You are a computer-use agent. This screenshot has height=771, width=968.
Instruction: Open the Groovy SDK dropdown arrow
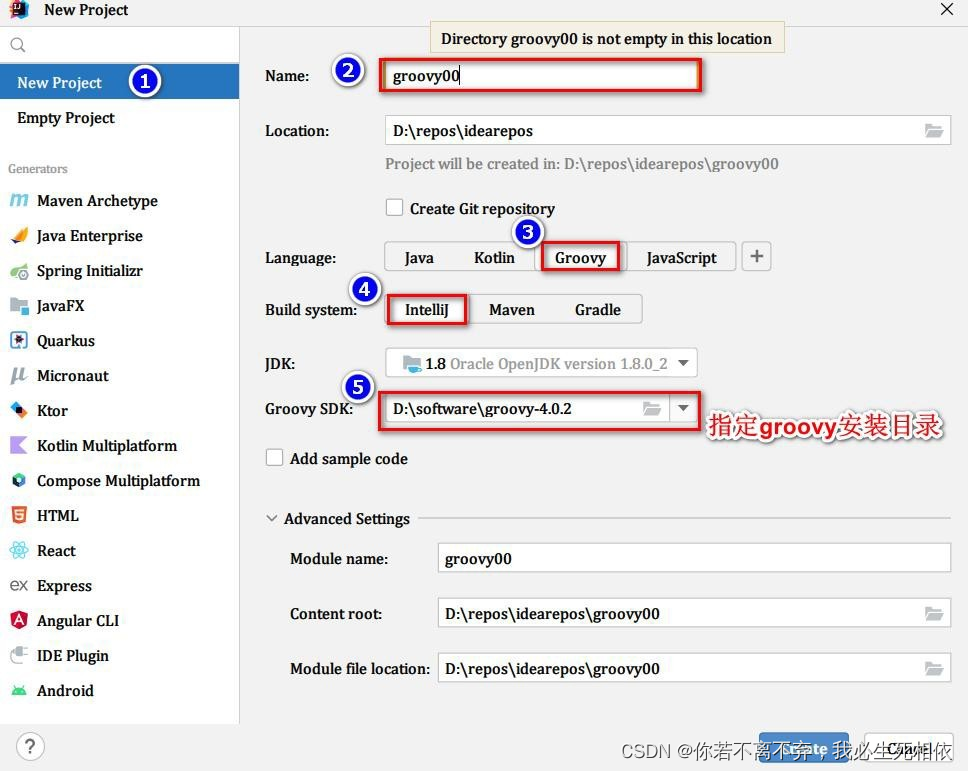pos(683,409)
